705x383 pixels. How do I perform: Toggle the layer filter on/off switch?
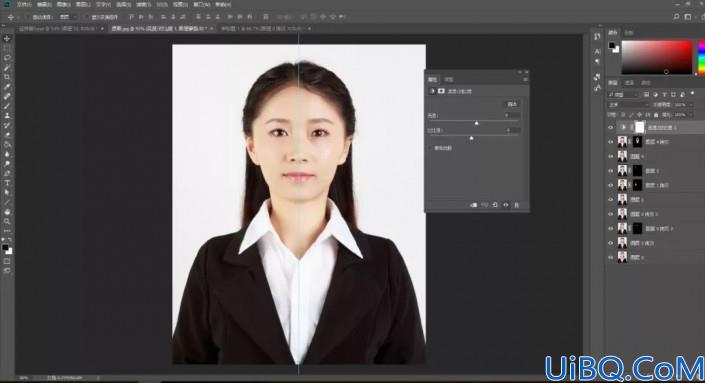[692, 94]
